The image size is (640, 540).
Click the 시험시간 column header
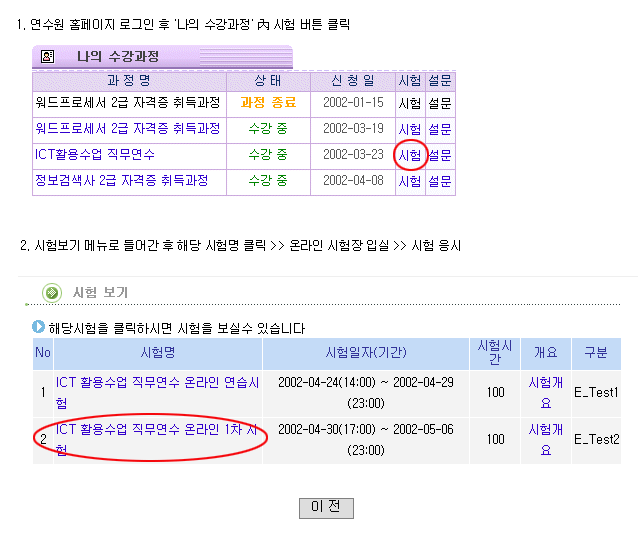tap(495, 353)
